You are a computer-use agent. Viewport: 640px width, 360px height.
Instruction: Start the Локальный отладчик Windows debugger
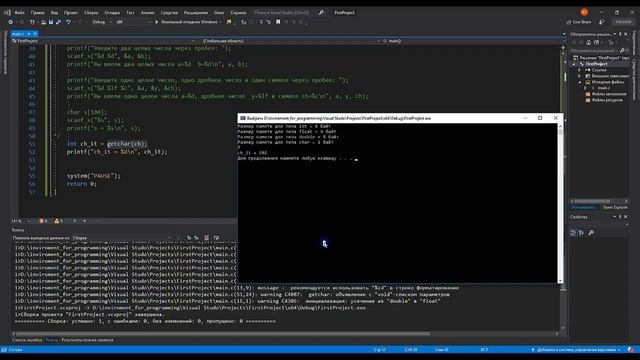coord(188,22)
